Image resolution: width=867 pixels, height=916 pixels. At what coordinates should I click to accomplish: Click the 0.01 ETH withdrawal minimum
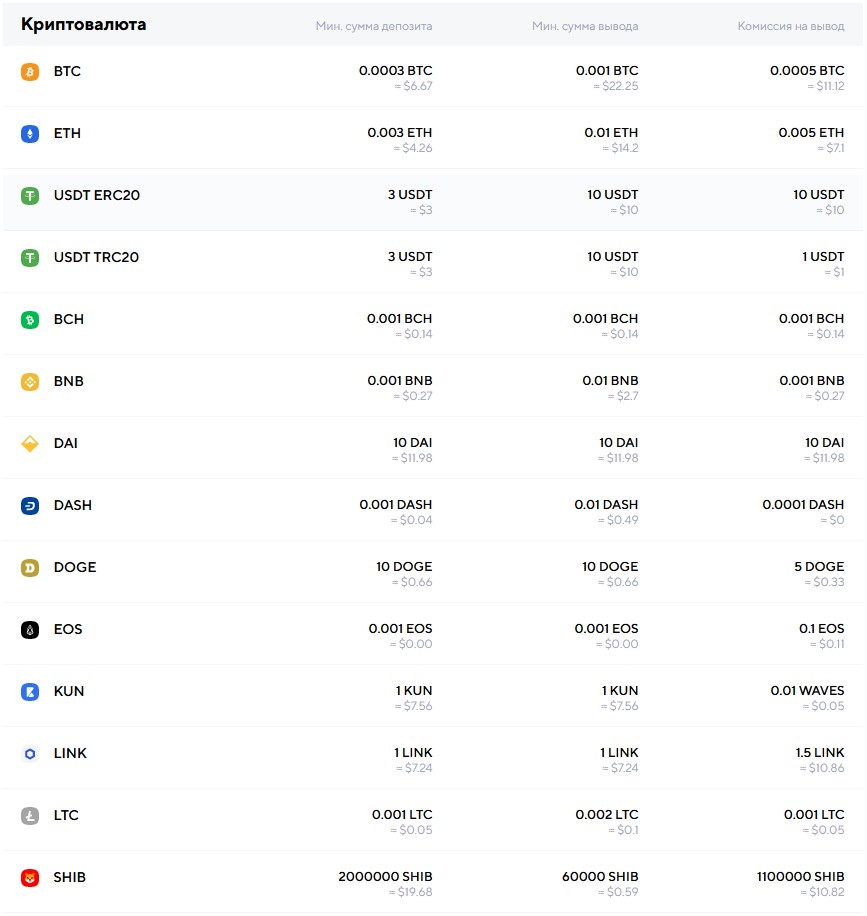[611, 133]
